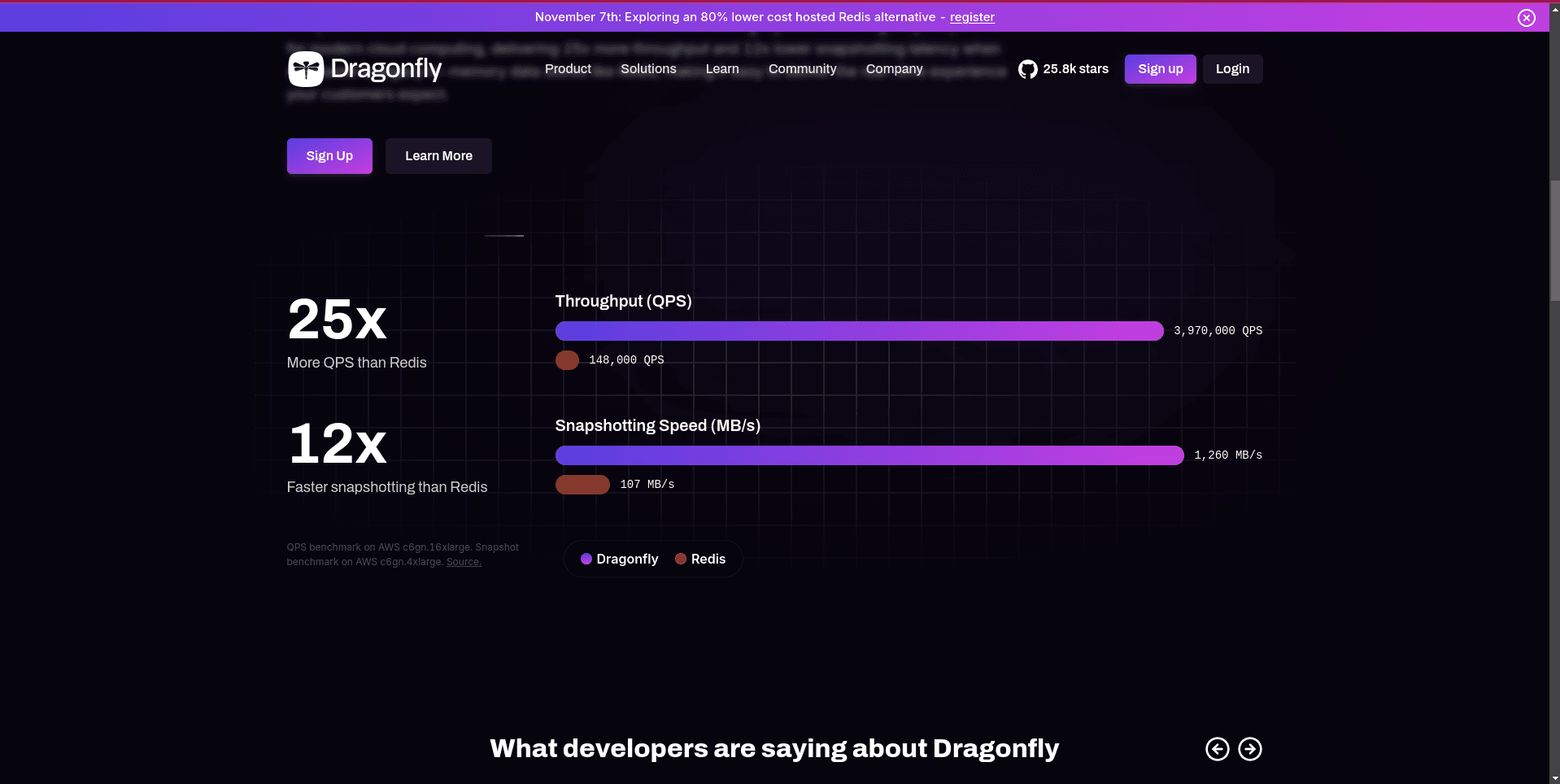Open the Community menu
This screenshot has width=1560, height=784.
[802, 69]
